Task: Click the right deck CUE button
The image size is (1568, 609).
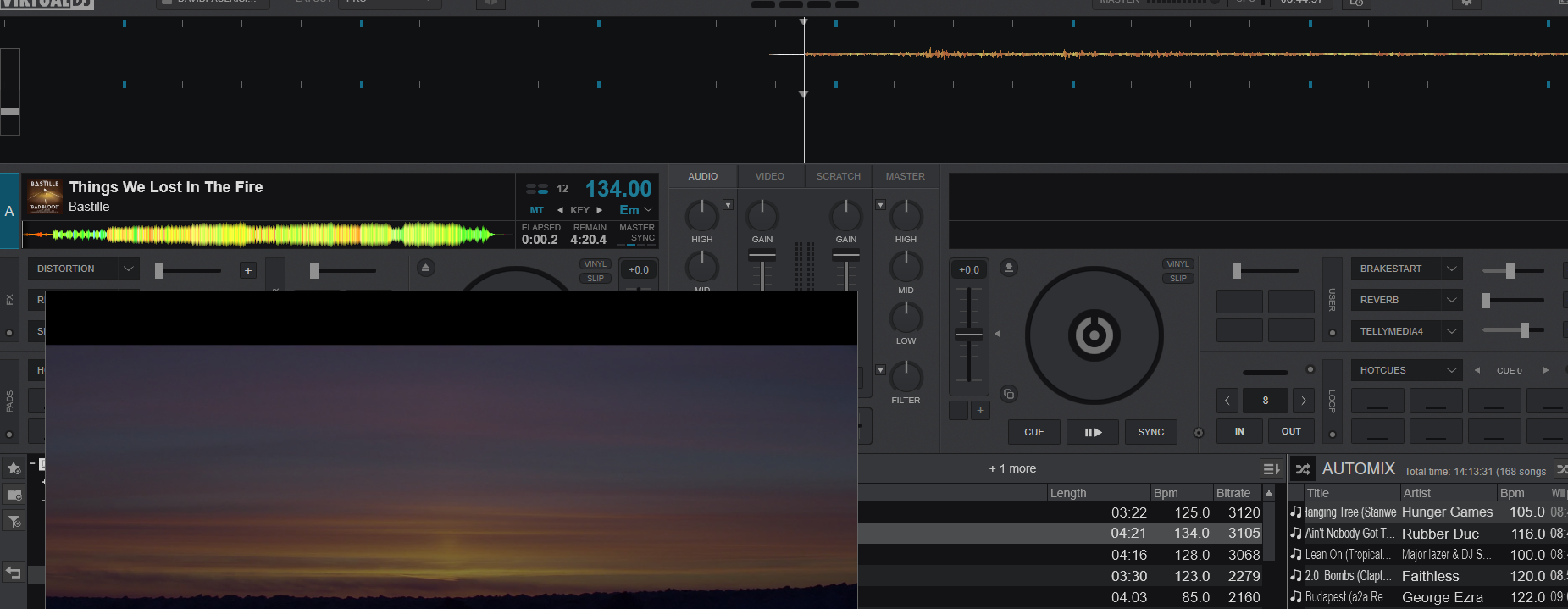Action: pos(1034,432)
